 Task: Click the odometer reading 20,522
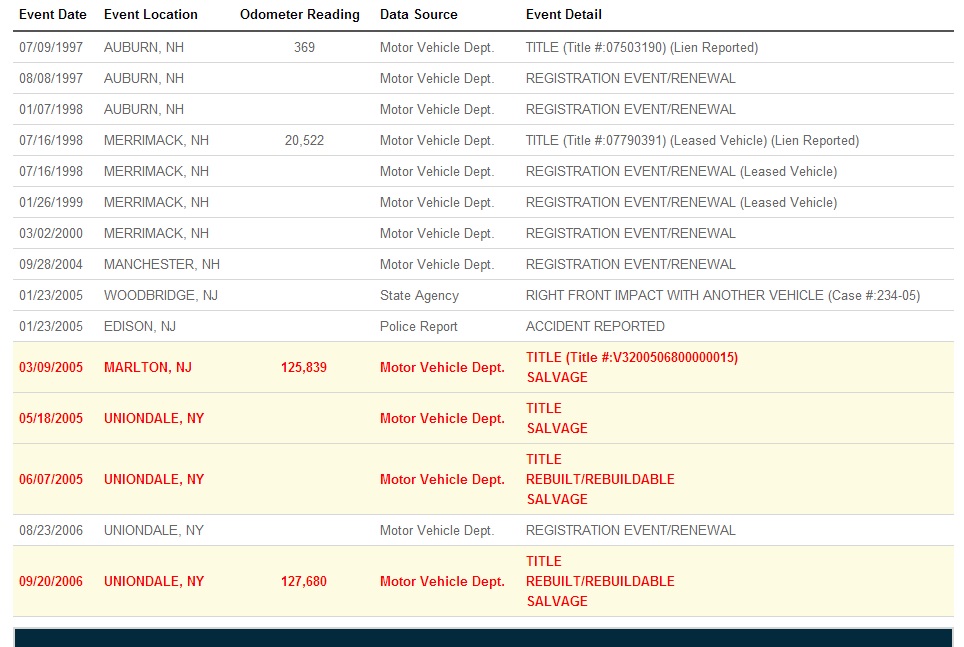pos(304,141)
